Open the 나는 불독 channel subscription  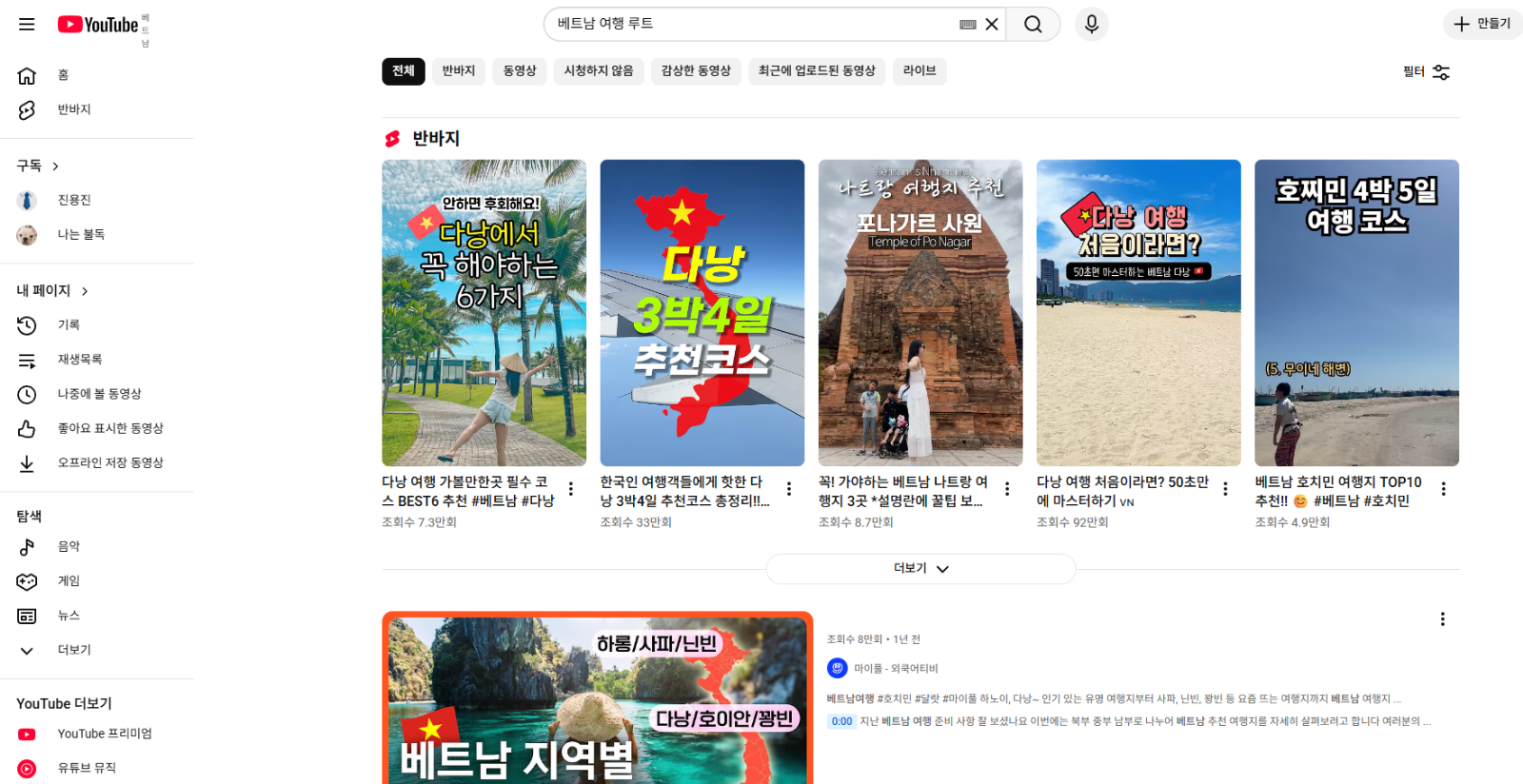click(97, 234)
